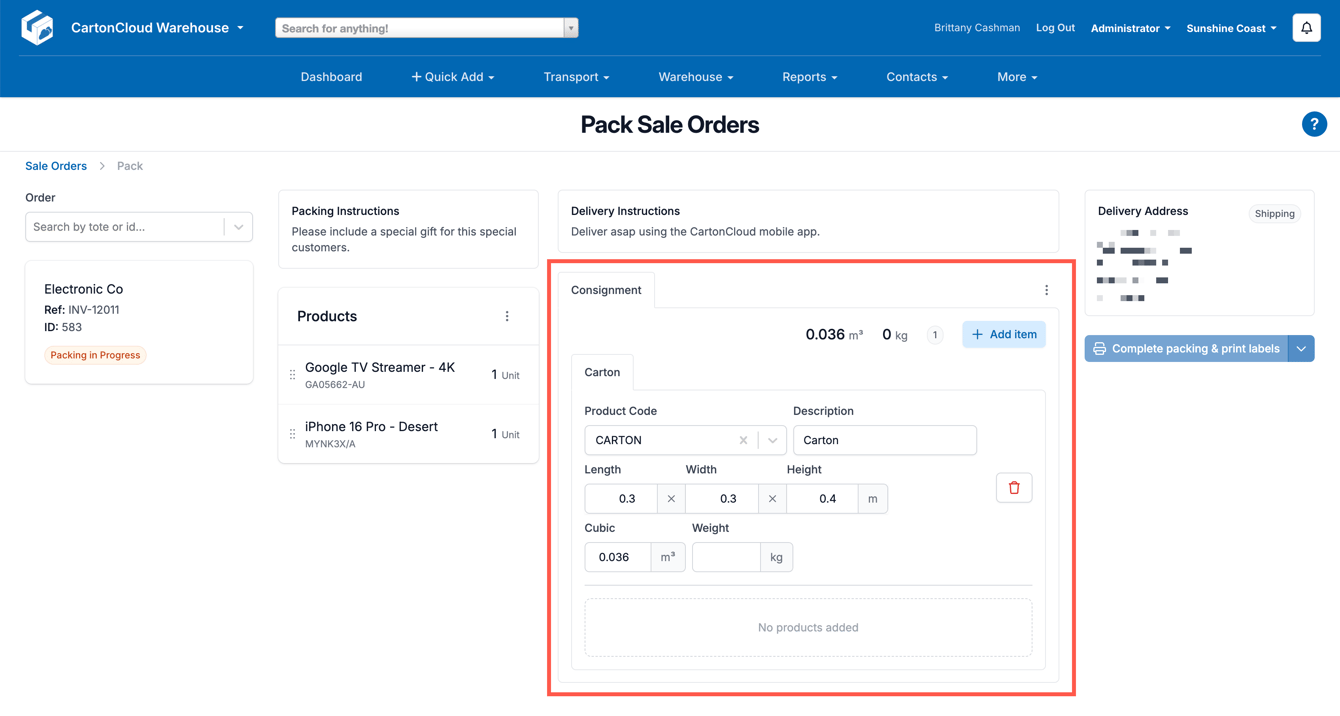
Task: Click the empty Weight input field
Action: coord(726,557)
